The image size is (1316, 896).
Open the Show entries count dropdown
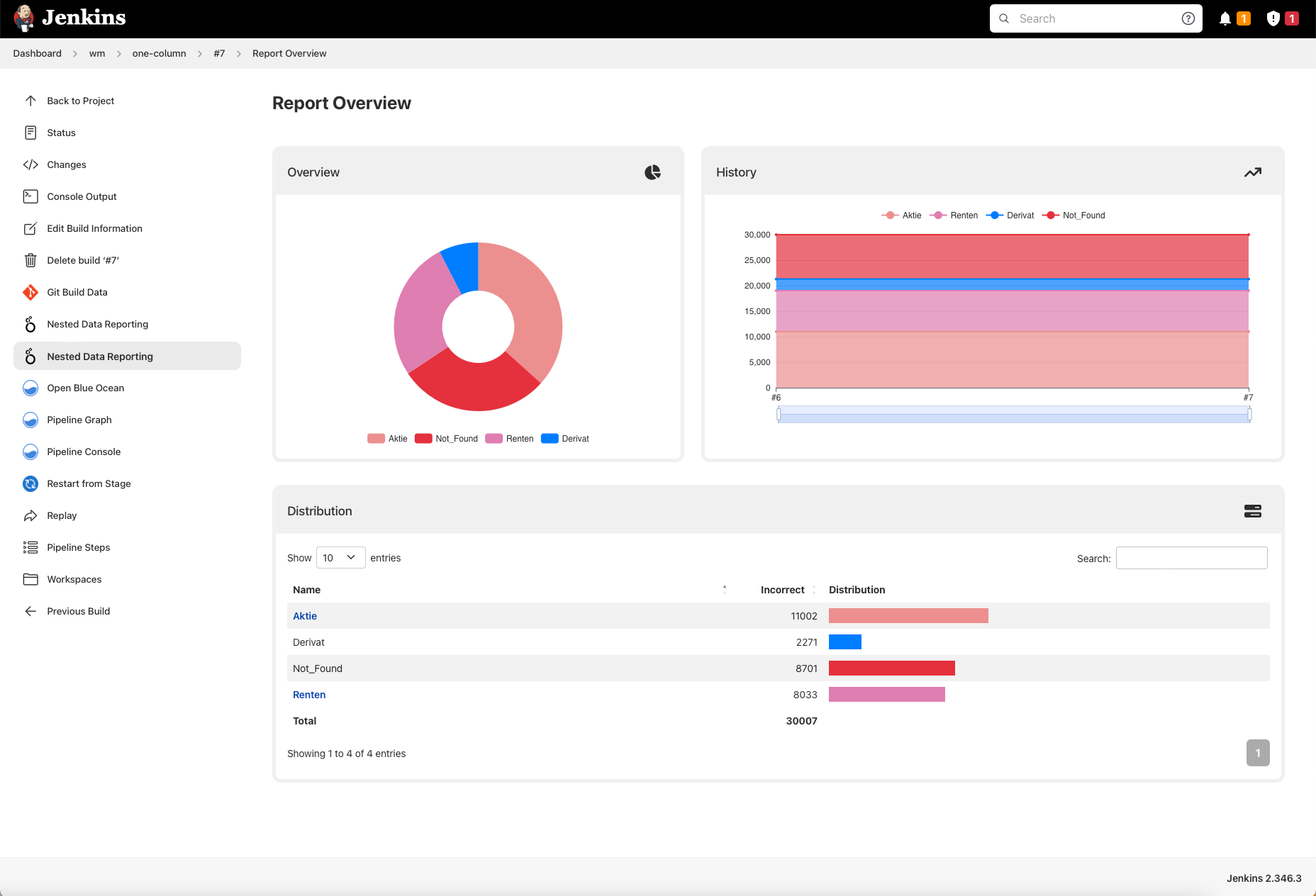point(340,558)
